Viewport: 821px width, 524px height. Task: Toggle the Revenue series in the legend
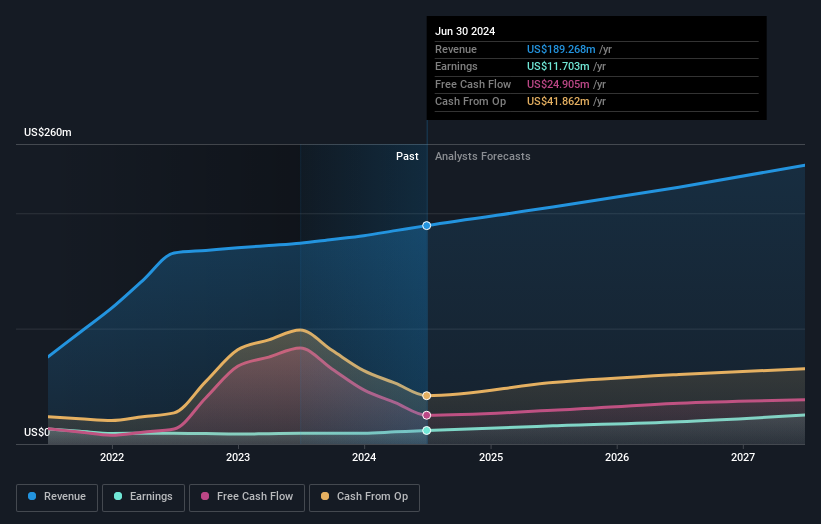(57, 496)
